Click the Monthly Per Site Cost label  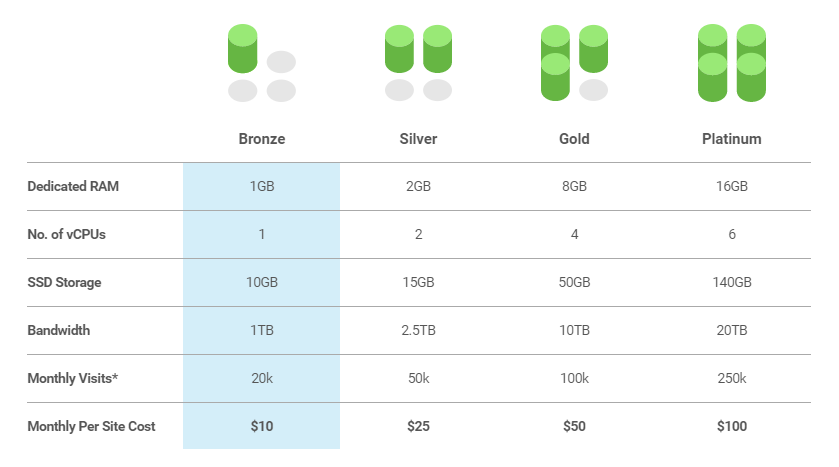click(x=91, y=426)
